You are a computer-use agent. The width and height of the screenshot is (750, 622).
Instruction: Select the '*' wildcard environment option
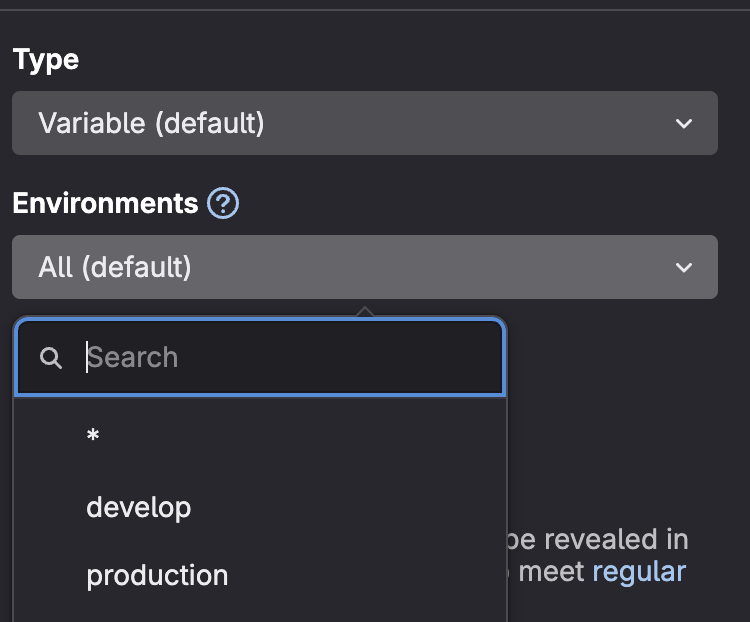point(93,437)
